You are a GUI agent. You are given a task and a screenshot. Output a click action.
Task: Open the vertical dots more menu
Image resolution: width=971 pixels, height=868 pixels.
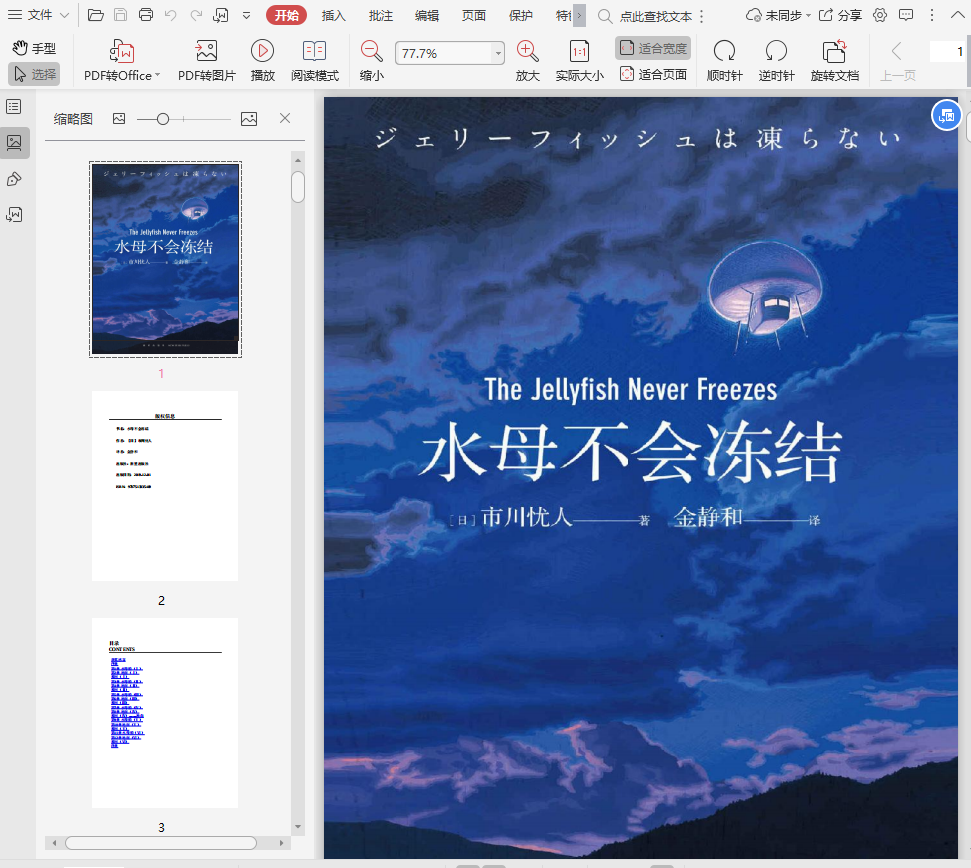click(x=932, y=15)
